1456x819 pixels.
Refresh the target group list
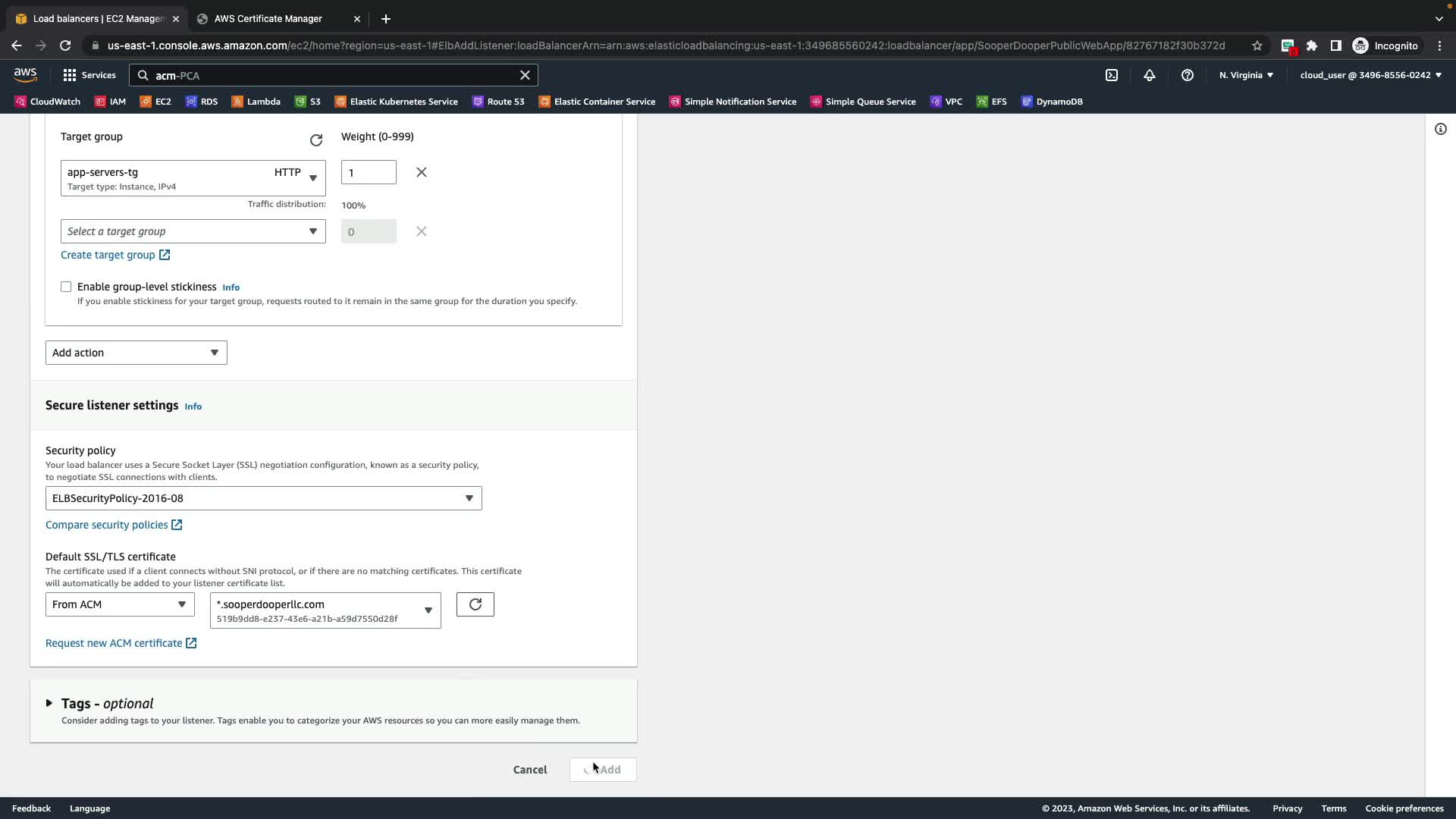pos(316,140)
